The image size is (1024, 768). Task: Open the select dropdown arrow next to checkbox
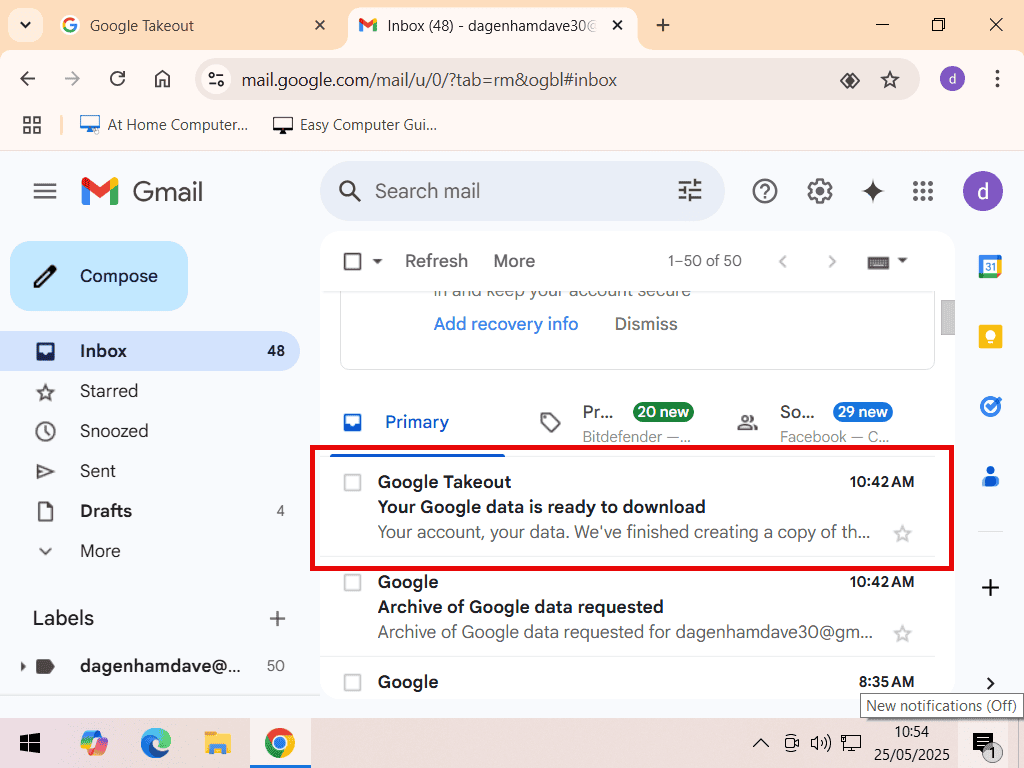coord(377,261)
